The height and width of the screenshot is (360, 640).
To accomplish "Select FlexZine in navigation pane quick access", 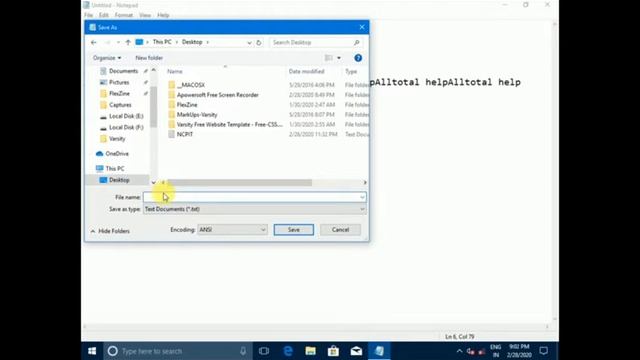I will point(119,93).
